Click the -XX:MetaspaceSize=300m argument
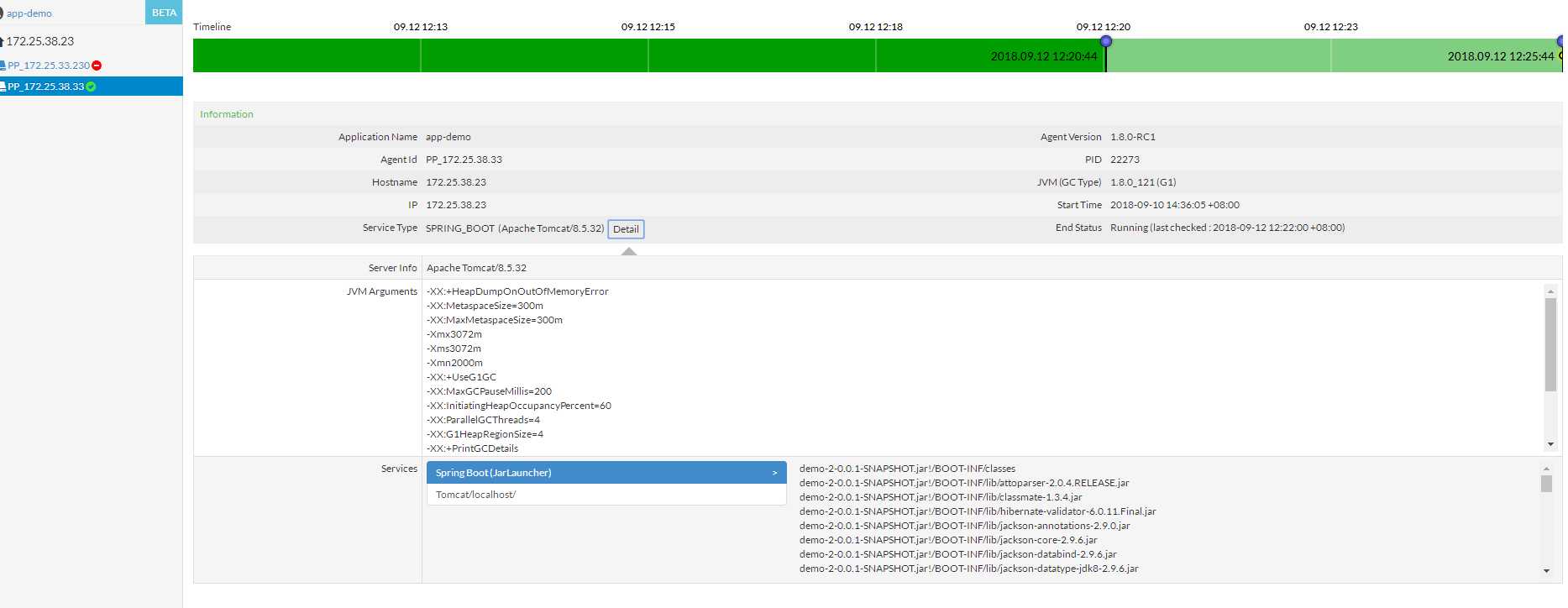This screenshot has height=608, width=1568. (x=485, y=306)
